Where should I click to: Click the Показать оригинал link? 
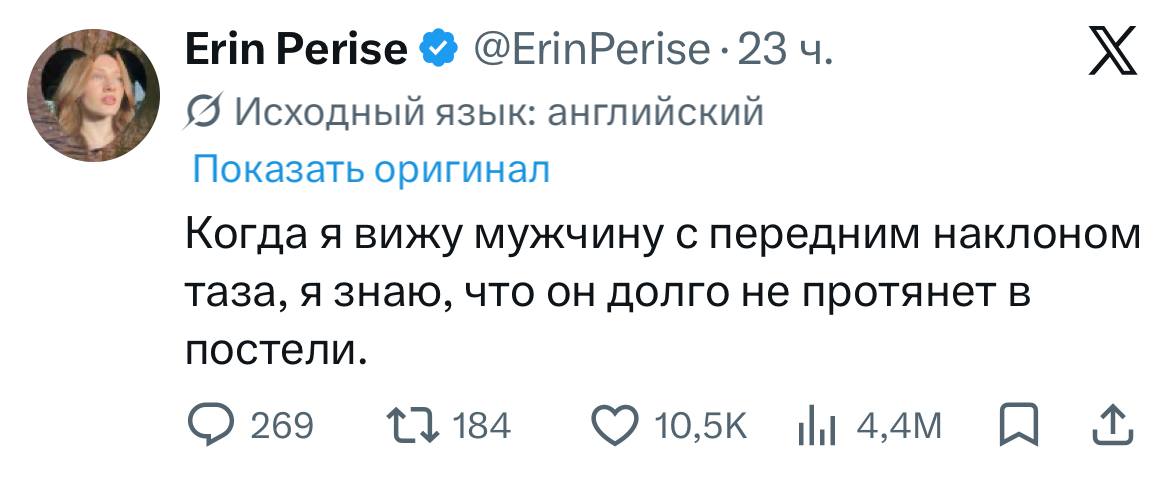(x=370, y=169)
